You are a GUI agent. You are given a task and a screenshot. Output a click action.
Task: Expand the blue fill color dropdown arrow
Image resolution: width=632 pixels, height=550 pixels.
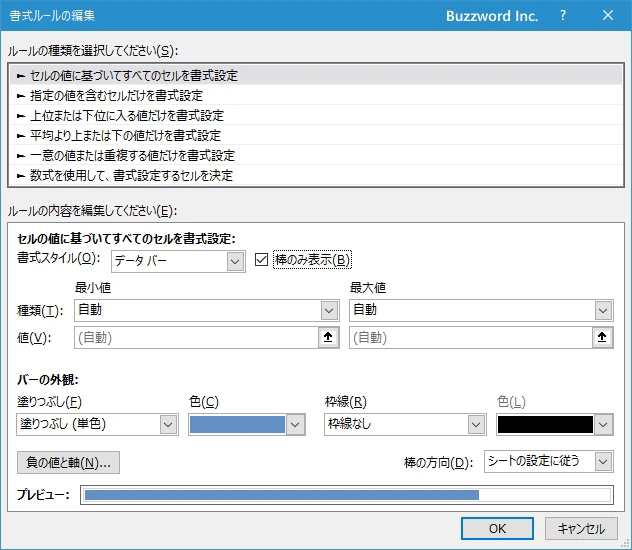pos(295,424)
